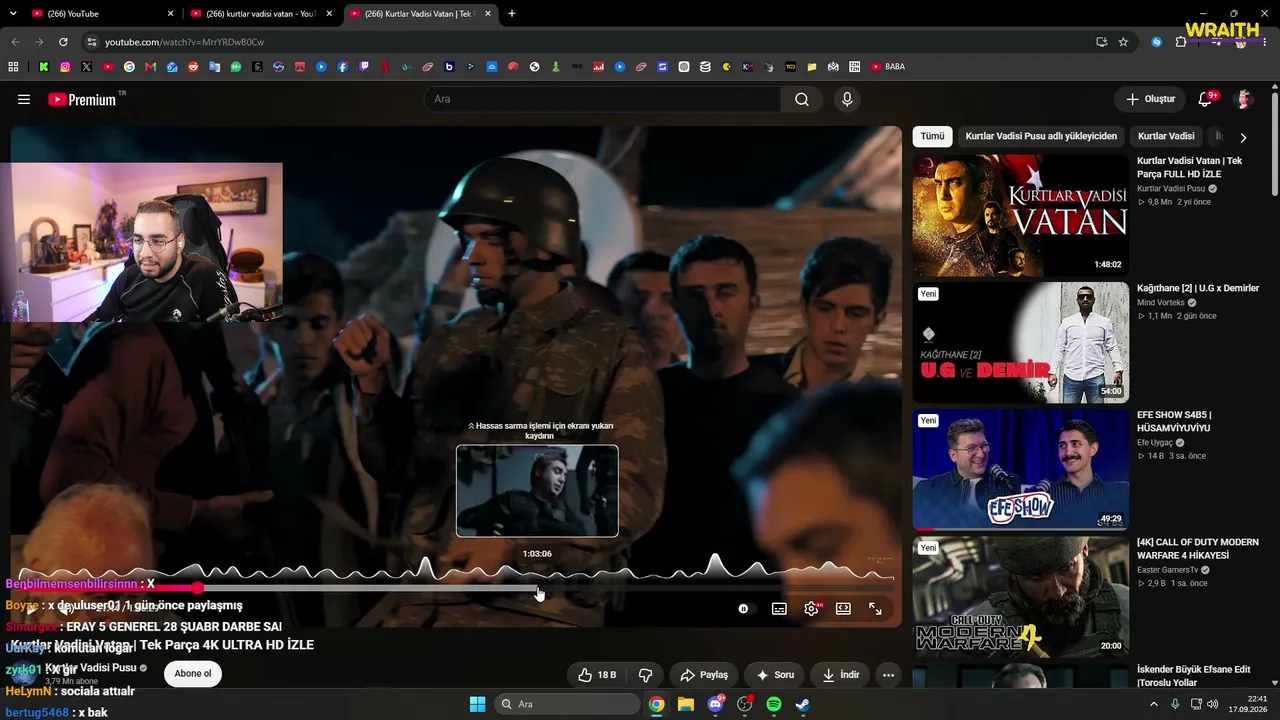Open the notifications bell
The image size is (1280, 720).
click(x=1205, y=99)
